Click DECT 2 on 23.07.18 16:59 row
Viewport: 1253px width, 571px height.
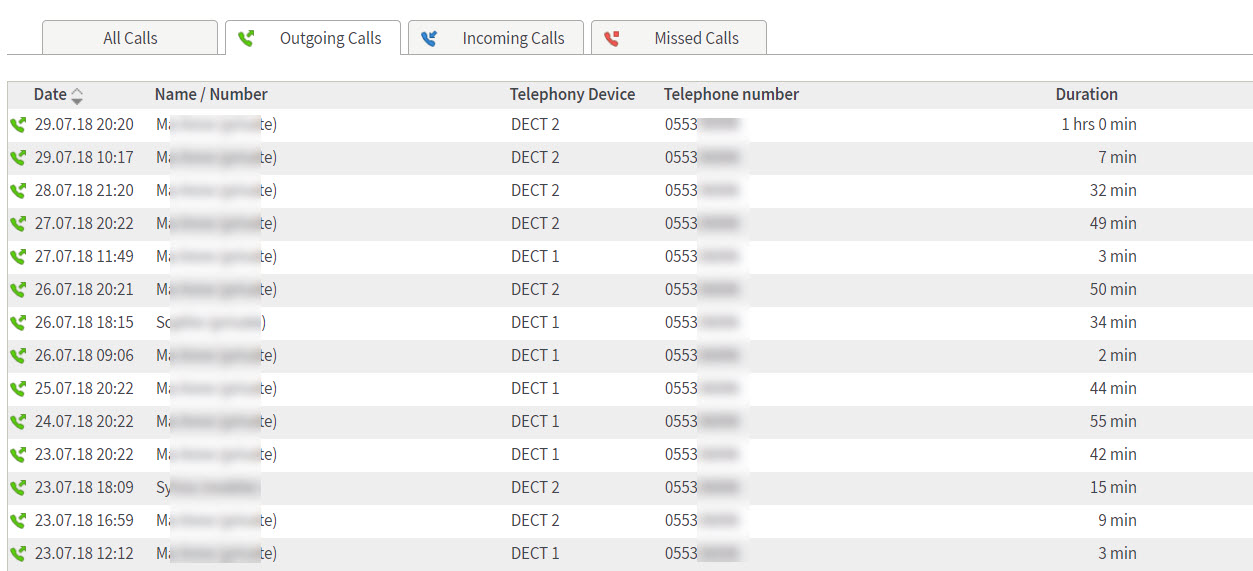pyautogui.click(x=535, y=521)
